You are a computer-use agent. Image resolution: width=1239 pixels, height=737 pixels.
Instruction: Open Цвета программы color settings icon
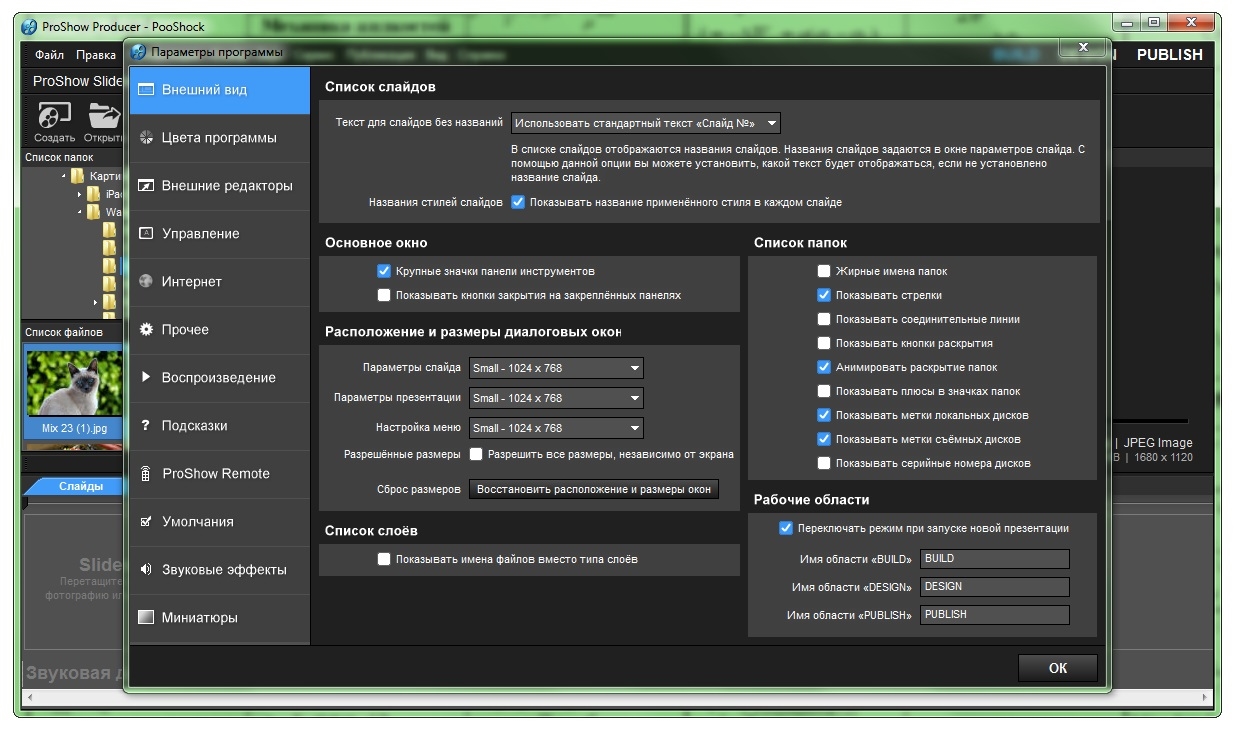point(146,138)
